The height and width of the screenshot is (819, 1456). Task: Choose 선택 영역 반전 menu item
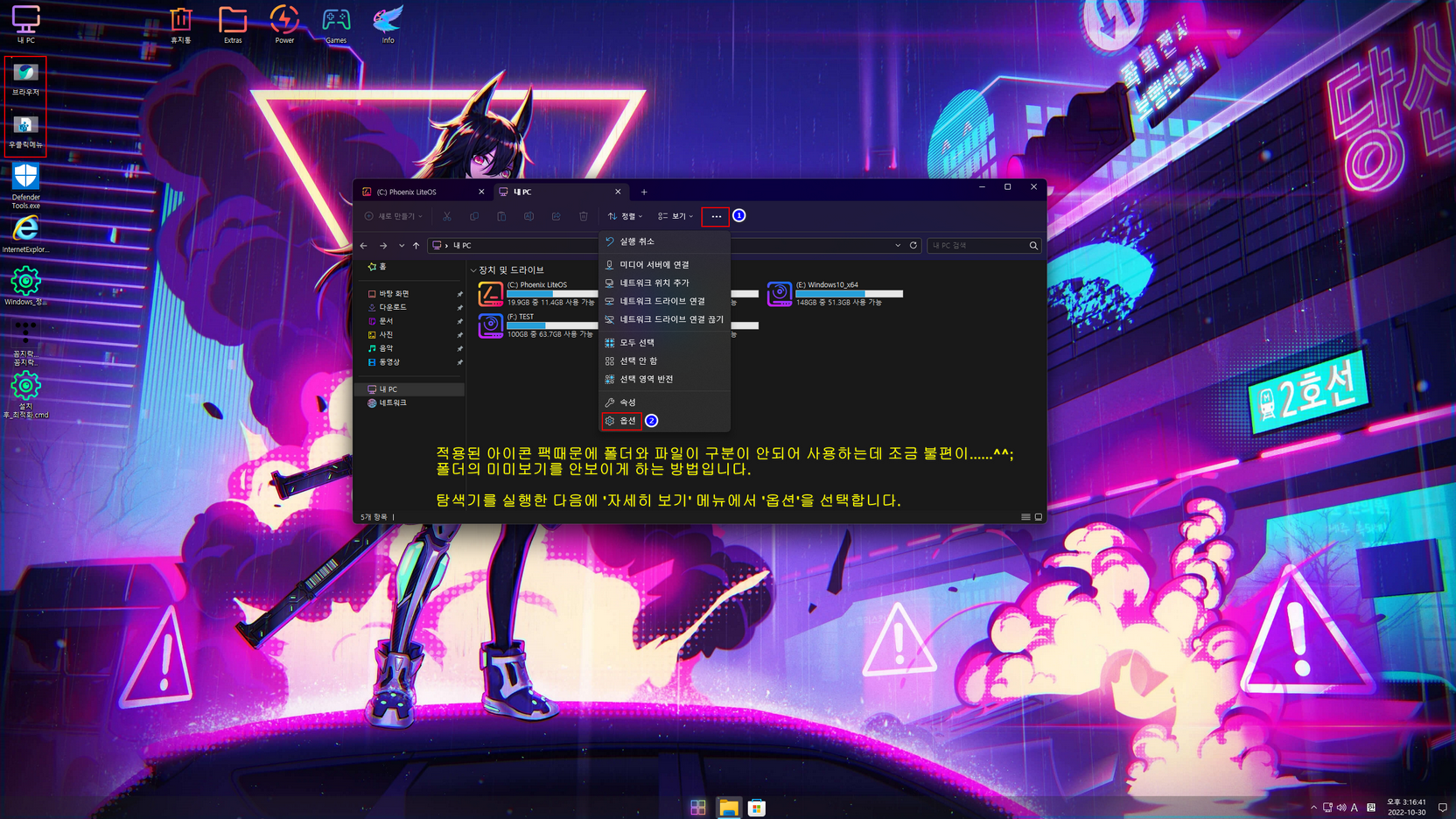pyautogui.click(x=665, y=379)
